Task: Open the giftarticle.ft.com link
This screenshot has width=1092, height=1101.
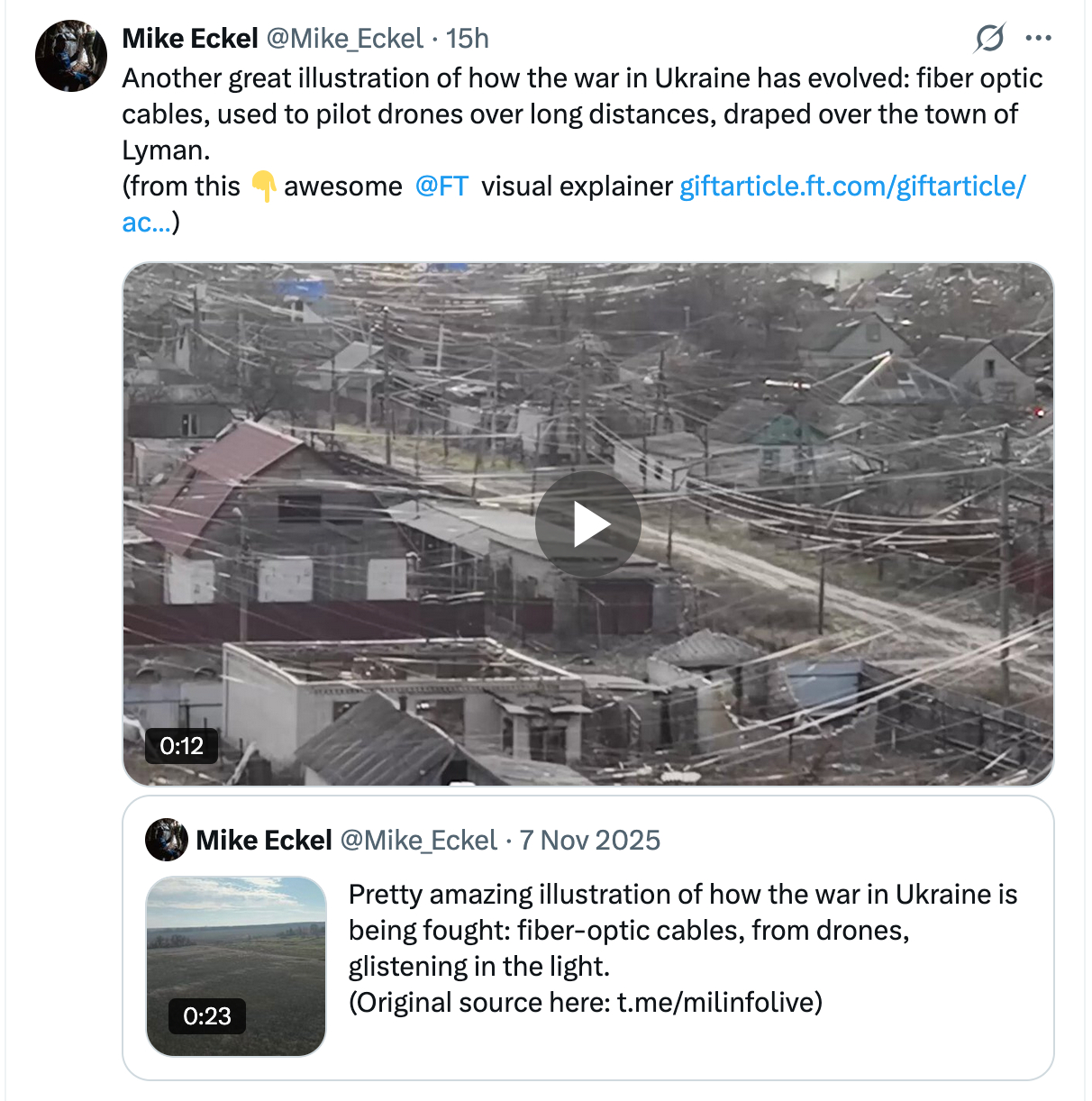Action: (851, 187)
